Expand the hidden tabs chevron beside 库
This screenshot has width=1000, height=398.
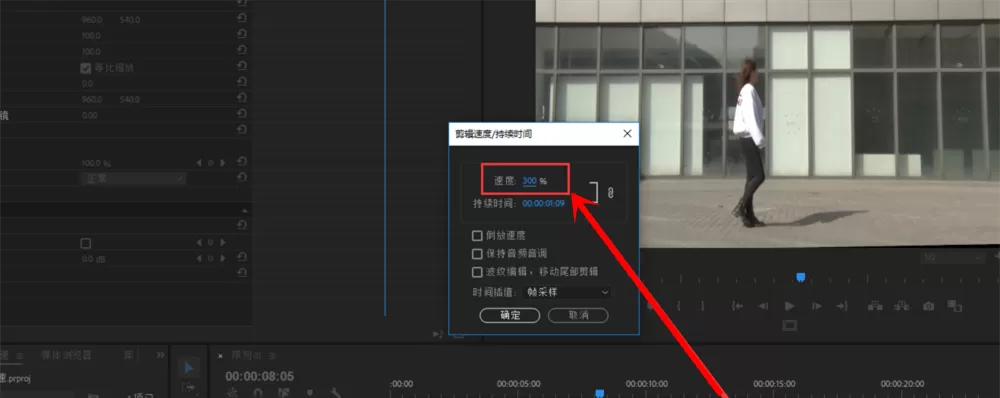(x=160, y=355)
